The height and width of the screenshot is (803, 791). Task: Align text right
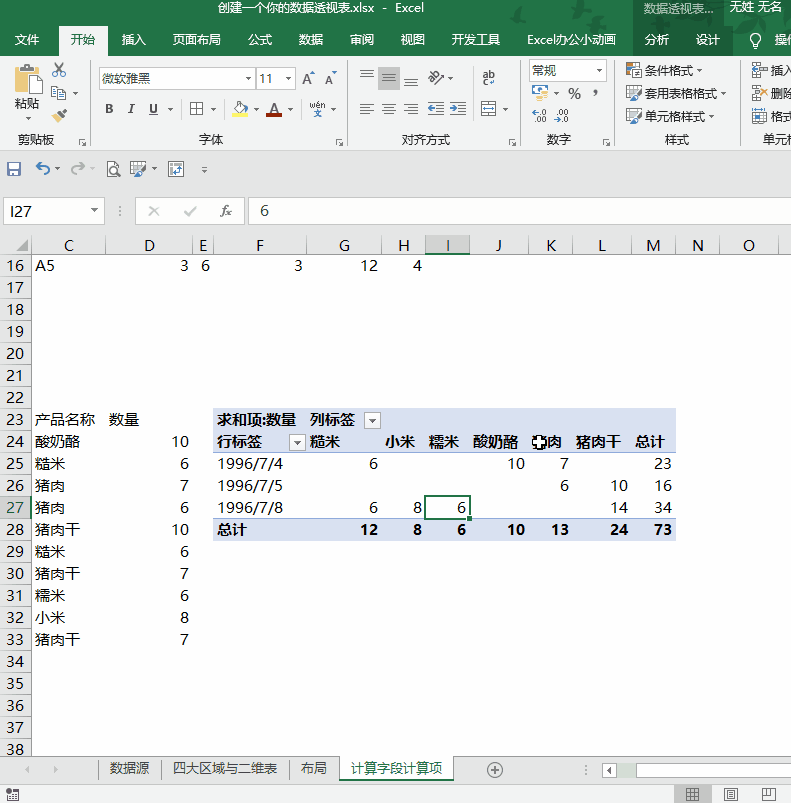pos(411,109)
